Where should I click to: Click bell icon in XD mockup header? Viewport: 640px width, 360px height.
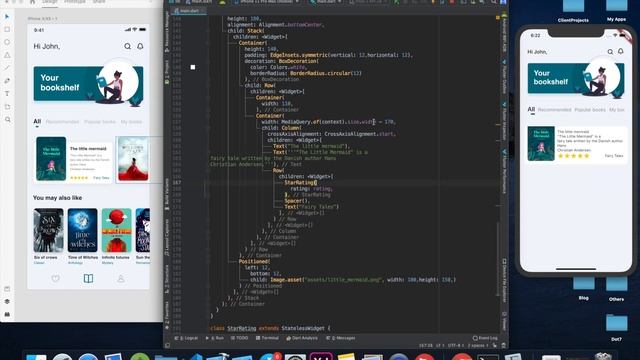[x=140, y=46]
